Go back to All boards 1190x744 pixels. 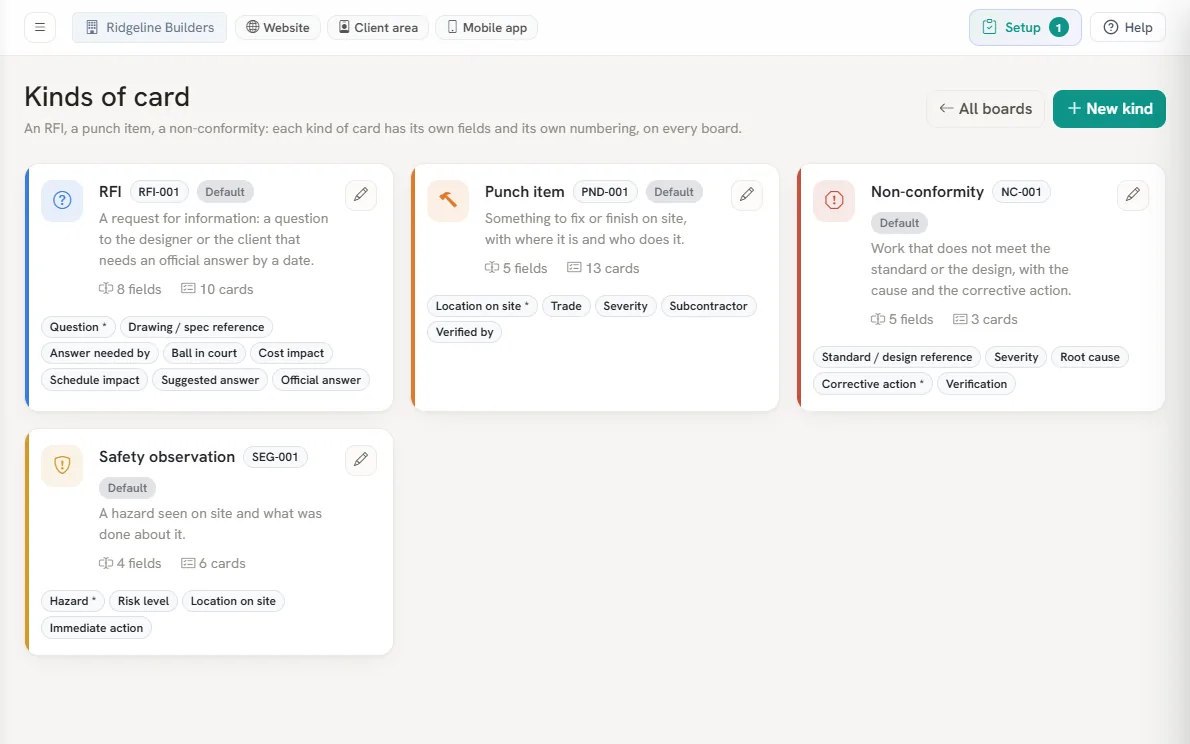pos(985,109)
